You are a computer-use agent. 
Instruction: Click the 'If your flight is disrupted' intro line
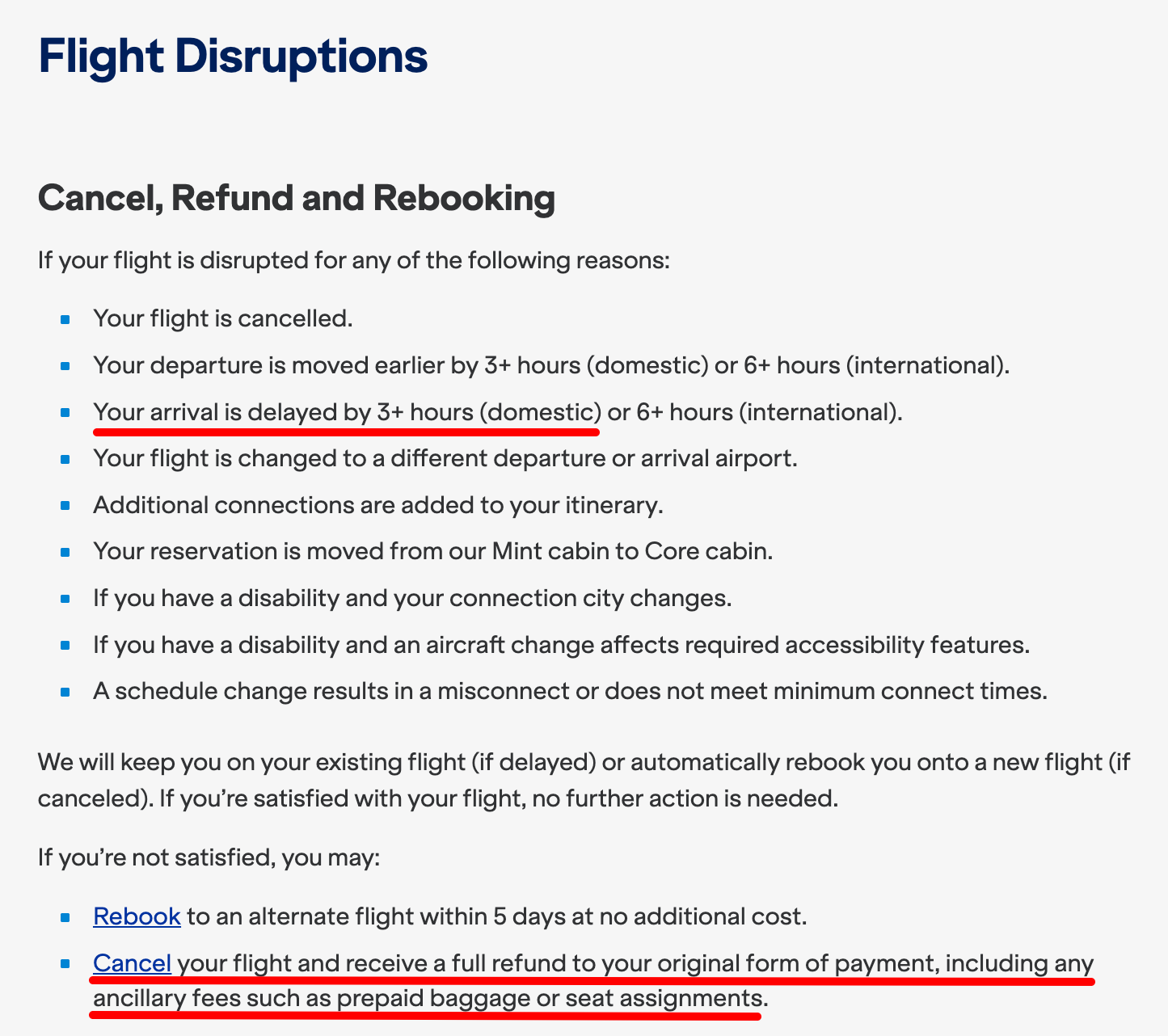[353, 261]
